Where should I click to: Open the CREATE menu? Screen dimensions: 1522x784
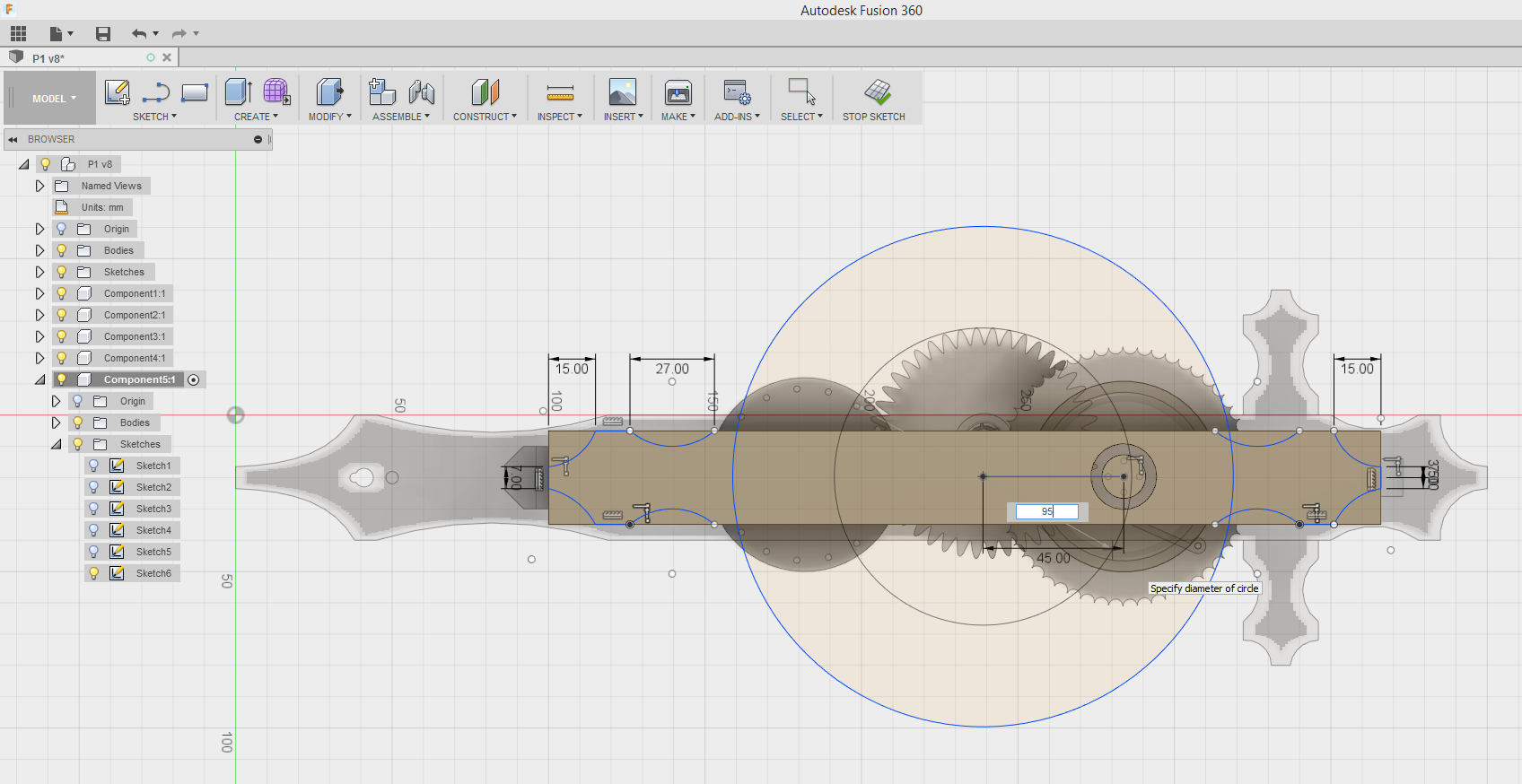[x=256, y=117]
